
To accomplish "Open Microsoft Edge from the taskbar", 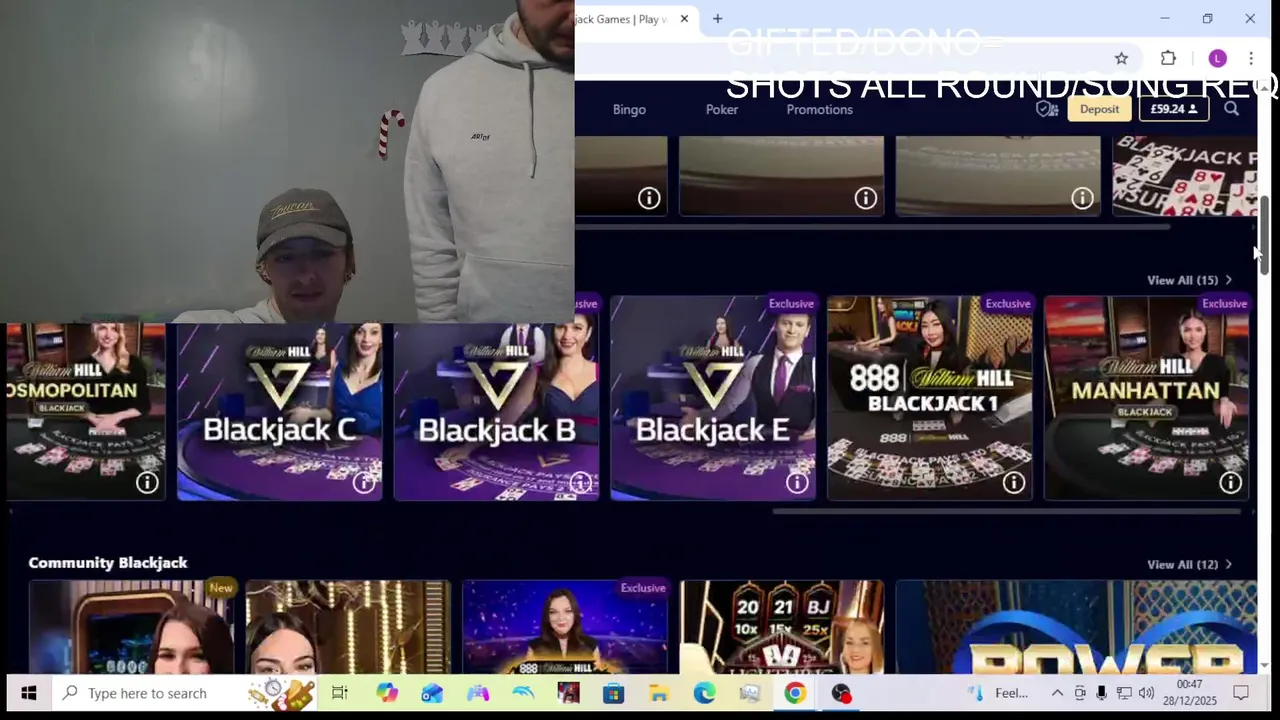I will 704,693.
